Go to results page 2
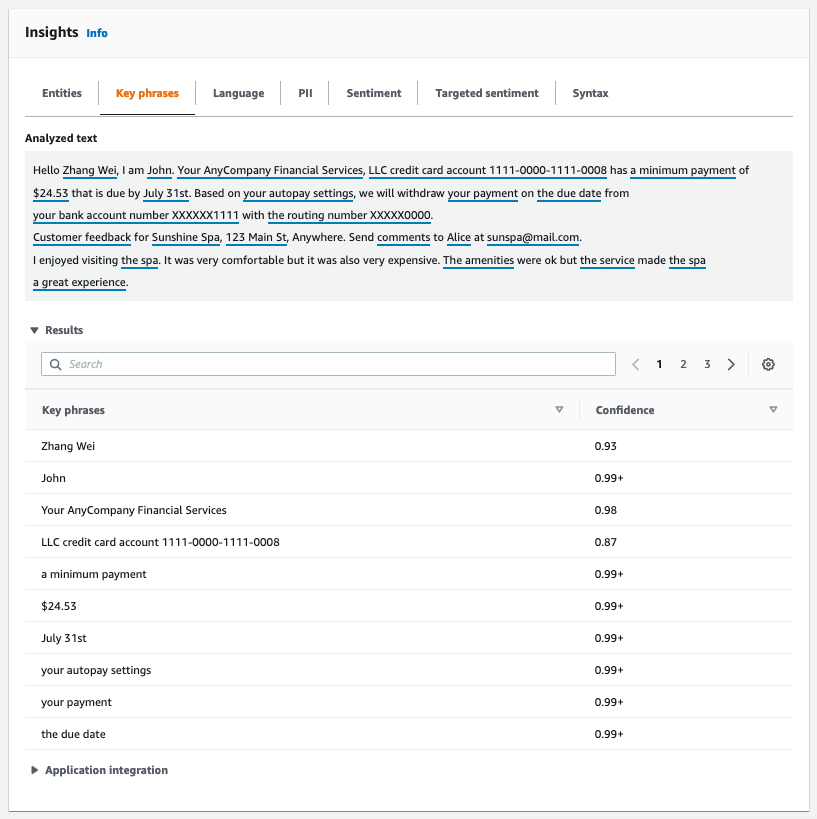This screenshot has height=819, width=817. 683,364
